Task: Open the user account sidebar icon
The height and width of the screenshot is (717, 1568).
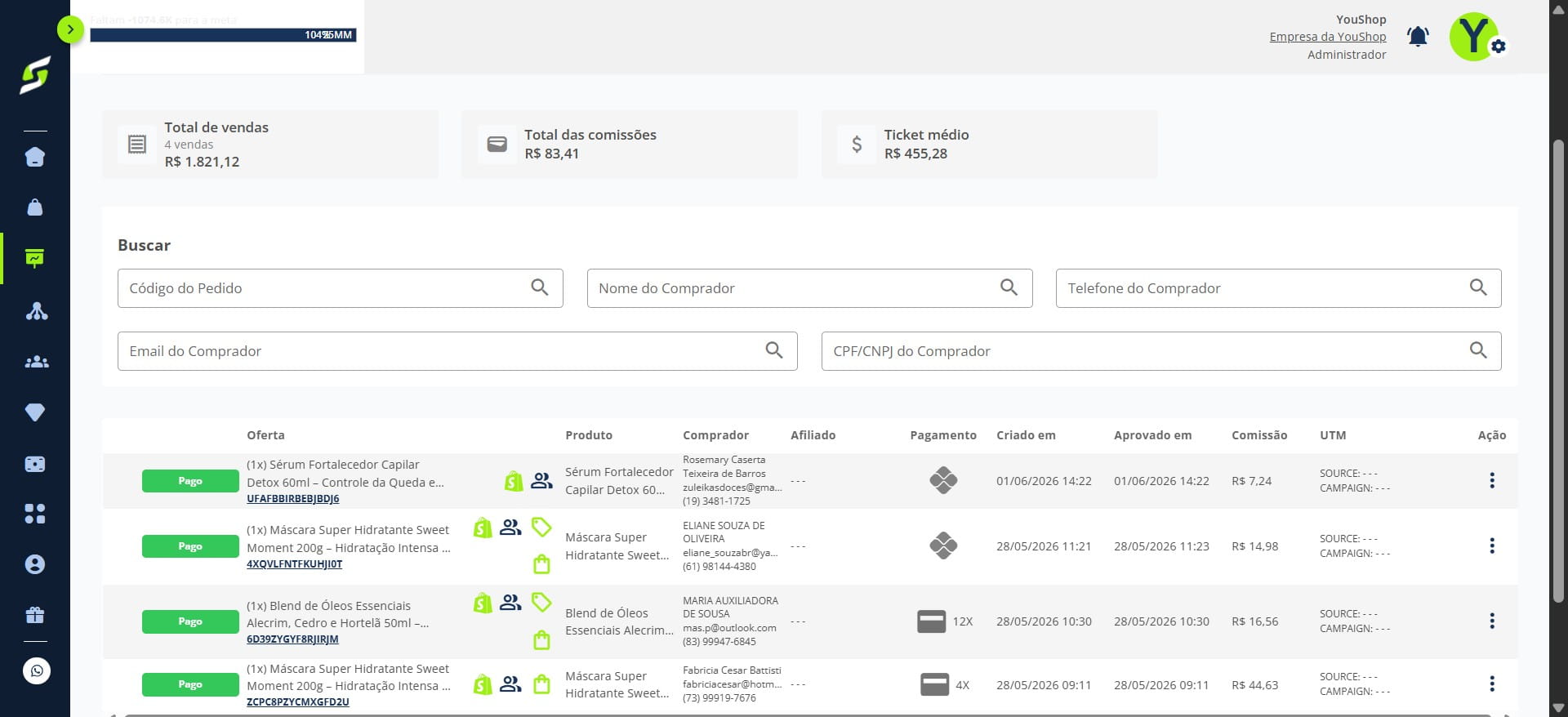Action: coord(35,564)
